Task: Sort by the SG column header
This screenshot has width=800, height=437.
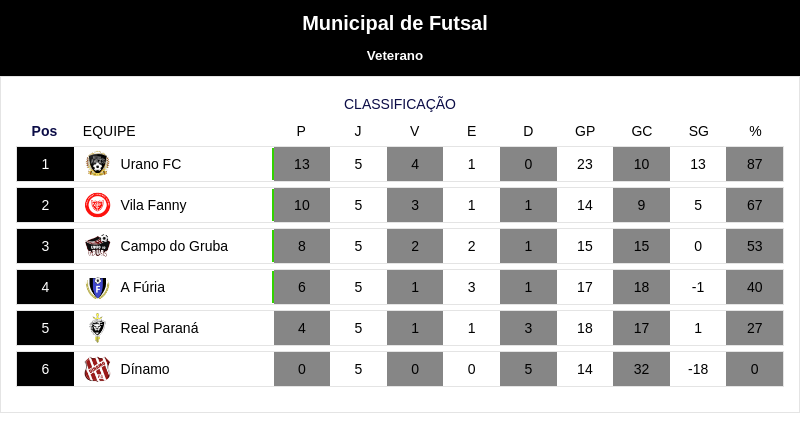Action: pyautogui.click(x=698, y=131)
